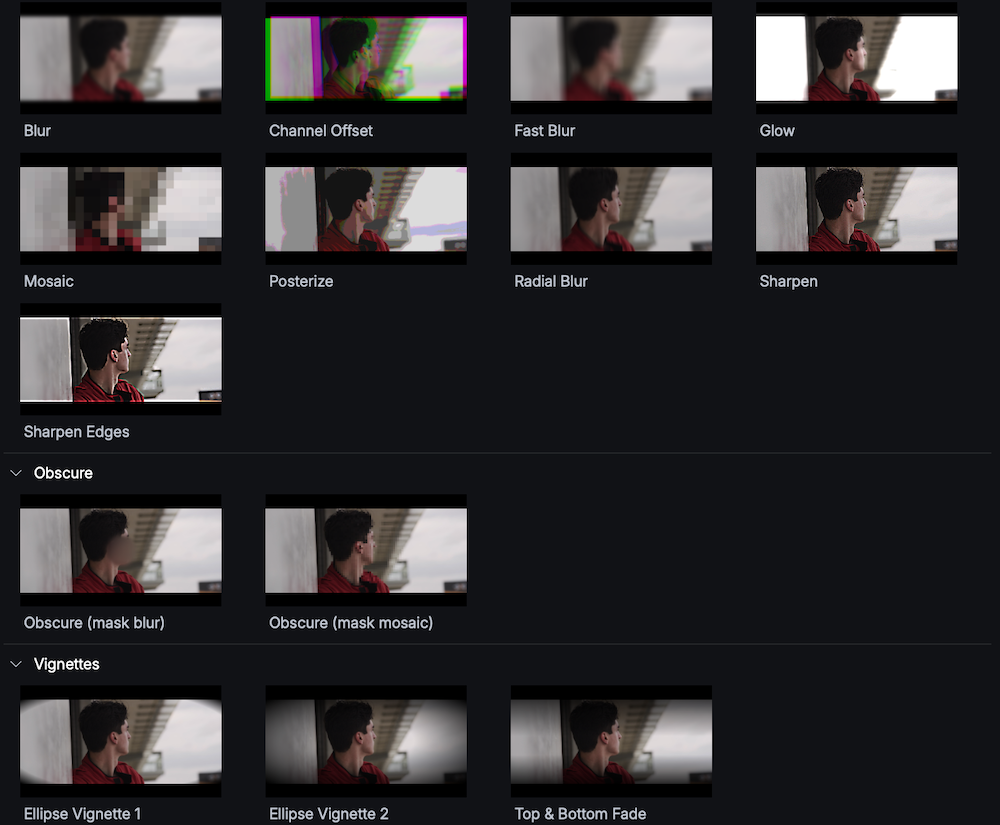Choose the Top & Bottom Fade thumbnail

click(x=611, y=741)
